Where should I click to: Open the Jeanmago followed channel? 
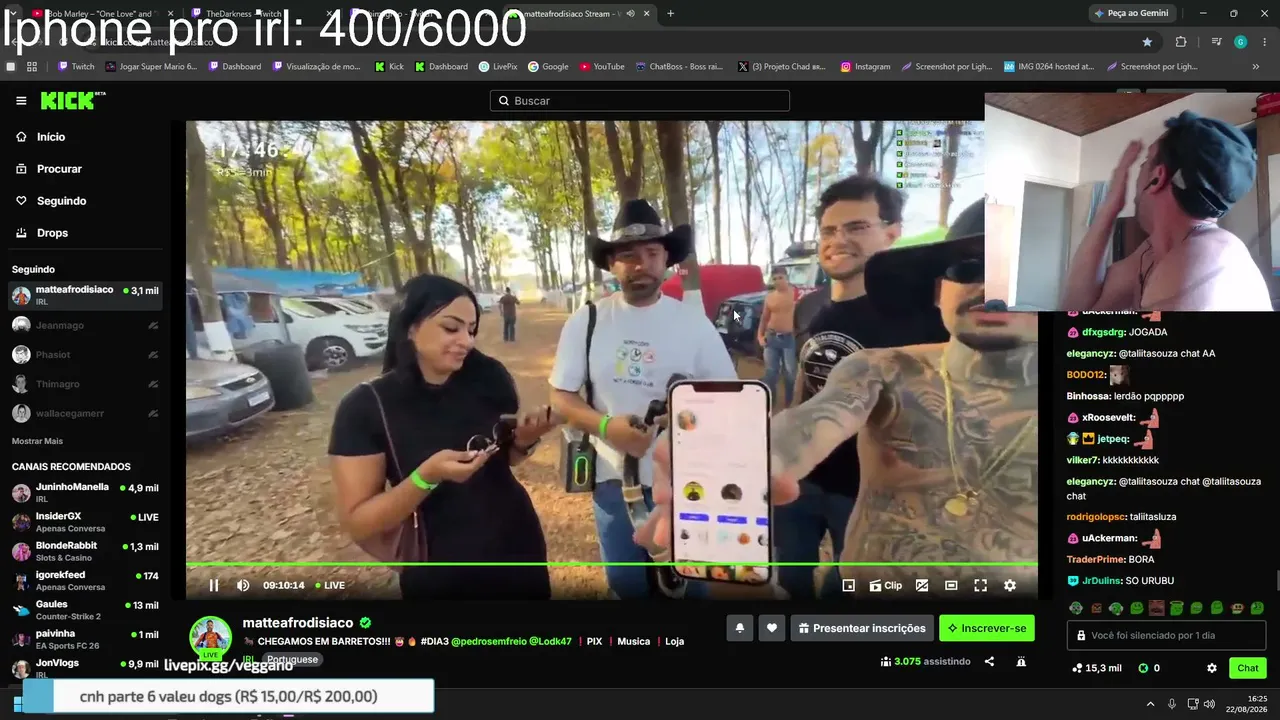pyautogui.click(x=85, y=325)
